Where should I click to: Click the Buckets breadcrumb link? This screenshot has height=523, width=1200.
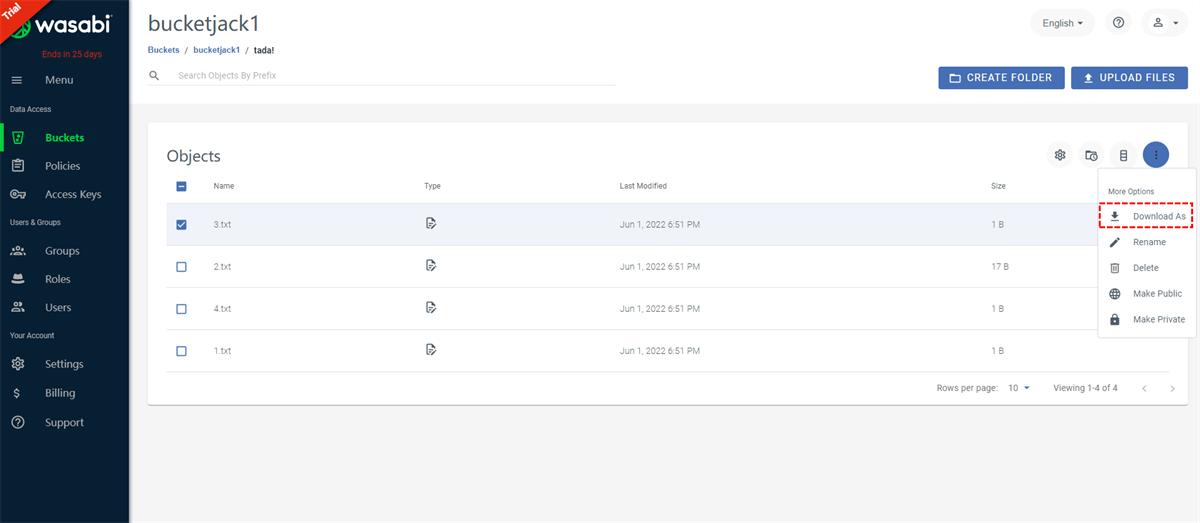coord(164,49)
